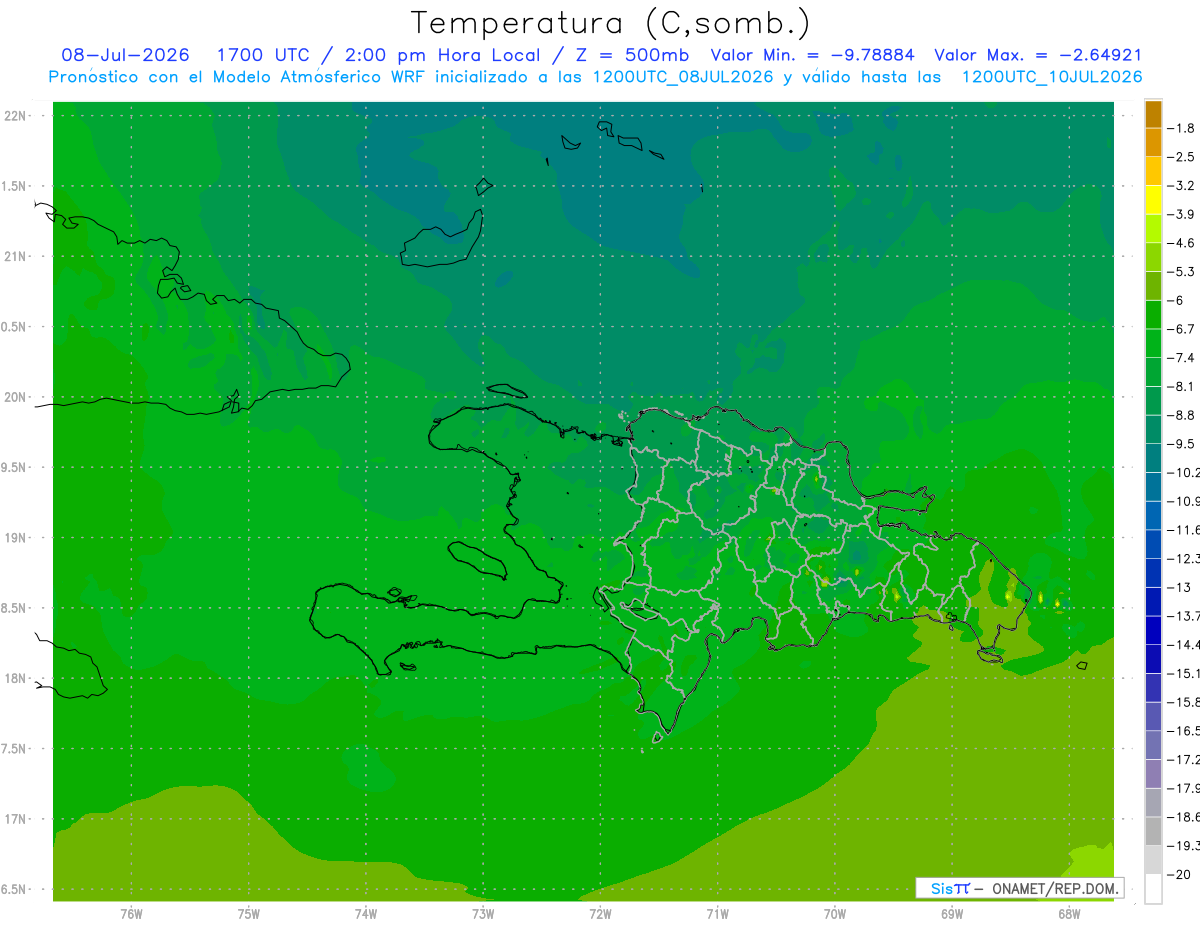Viewport: 1200px width, 927px height.
Task: Click the "74W" longitude label
Action: [x=366, y=913]
